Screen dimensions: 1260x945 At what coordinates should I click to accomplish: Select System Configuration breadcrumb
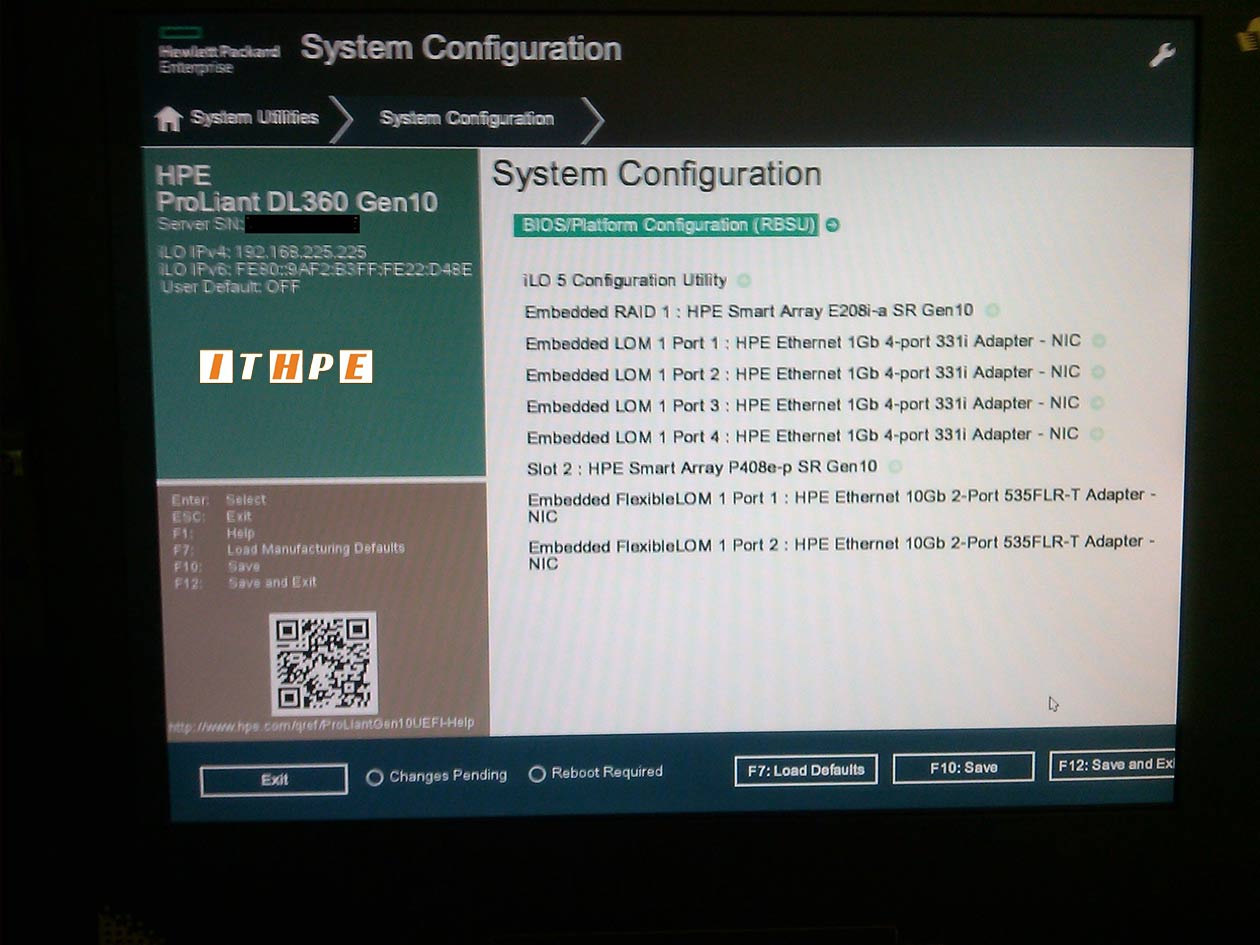point(467,118)
